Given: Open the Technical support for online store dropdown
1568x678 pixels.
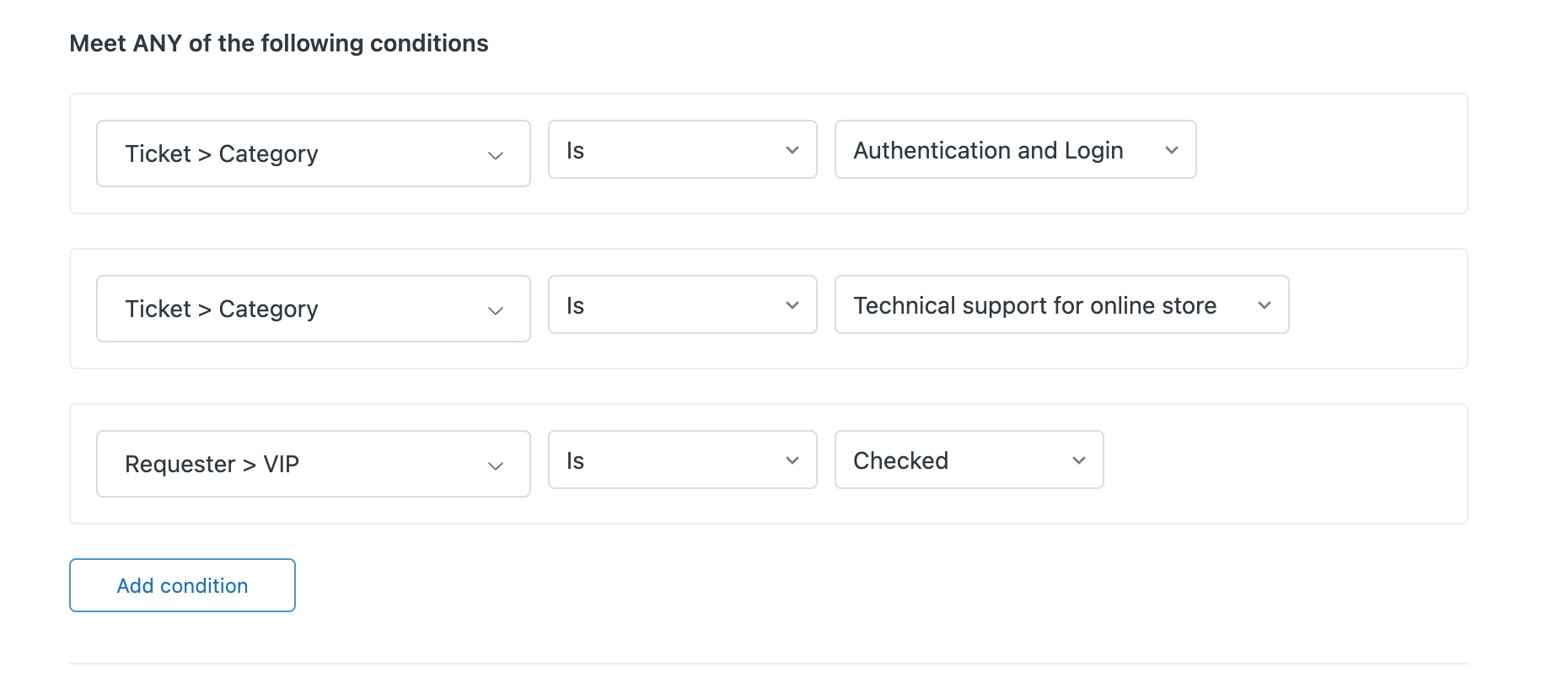Looking at the screenshot, I should point(1061,305).
